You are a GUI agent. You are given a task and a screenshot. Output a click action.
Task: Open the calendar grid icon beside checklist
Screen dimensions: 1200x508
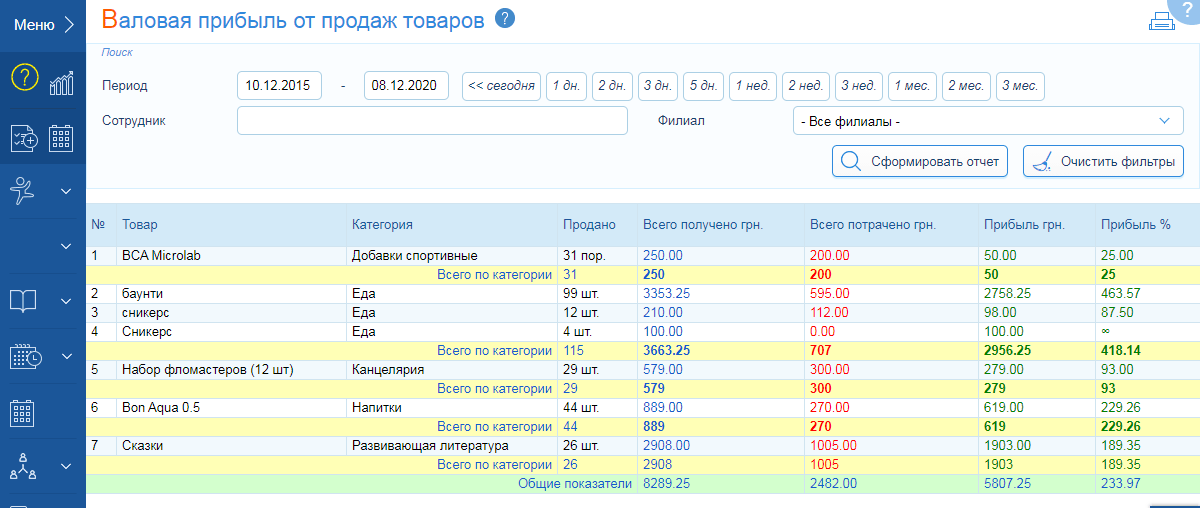click(x=62, y=138)
